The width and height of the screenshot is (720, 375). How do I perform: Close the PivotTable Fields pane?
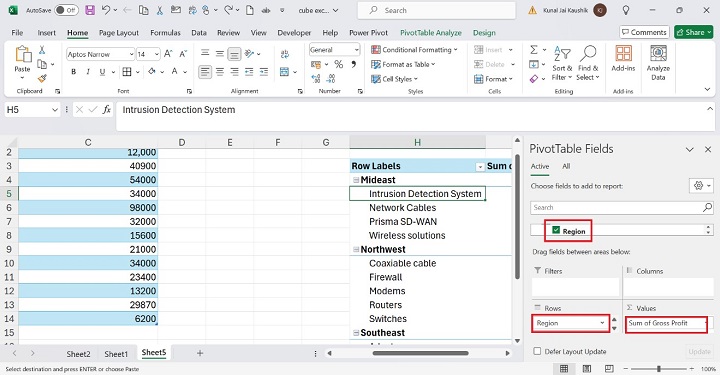click(x=708, y=149)
